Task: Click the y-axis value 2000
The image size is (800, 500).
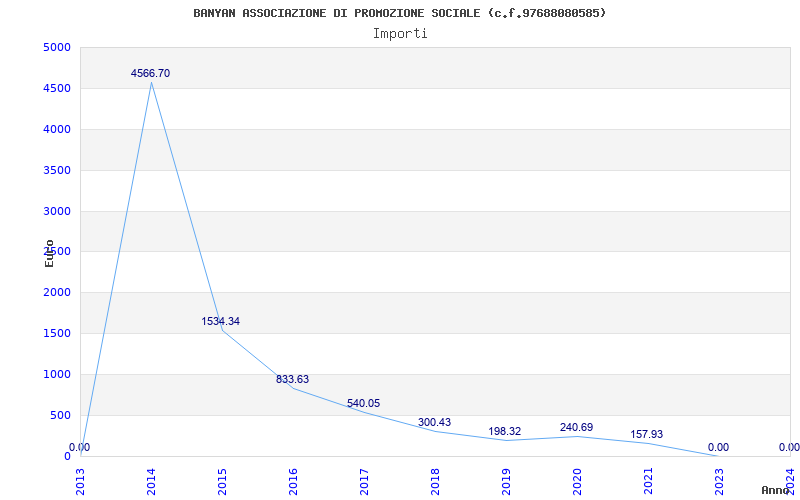Action: click(x=57, y=293)
